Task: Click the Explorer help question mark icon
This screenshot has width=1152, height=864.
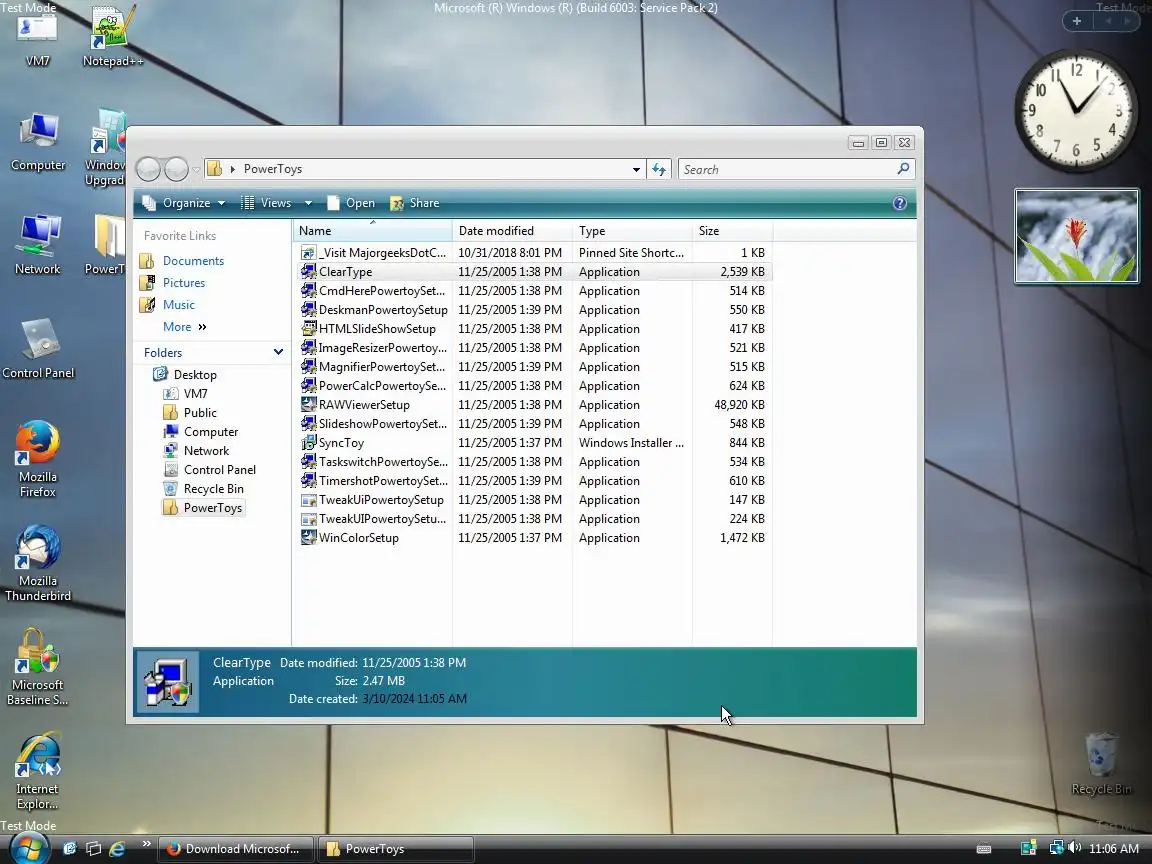Action: pyautogui.click(x=899, y=204)
